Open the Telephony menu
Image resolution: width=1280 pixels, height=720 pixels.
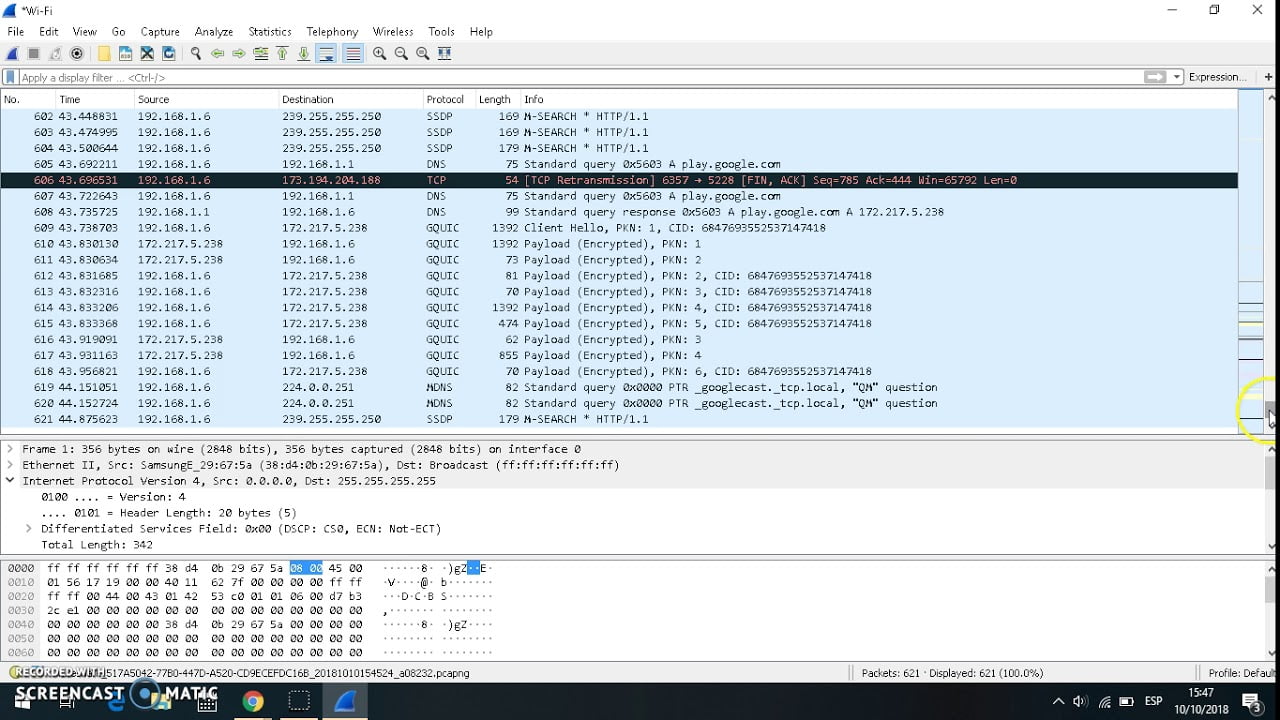(332, 32)
